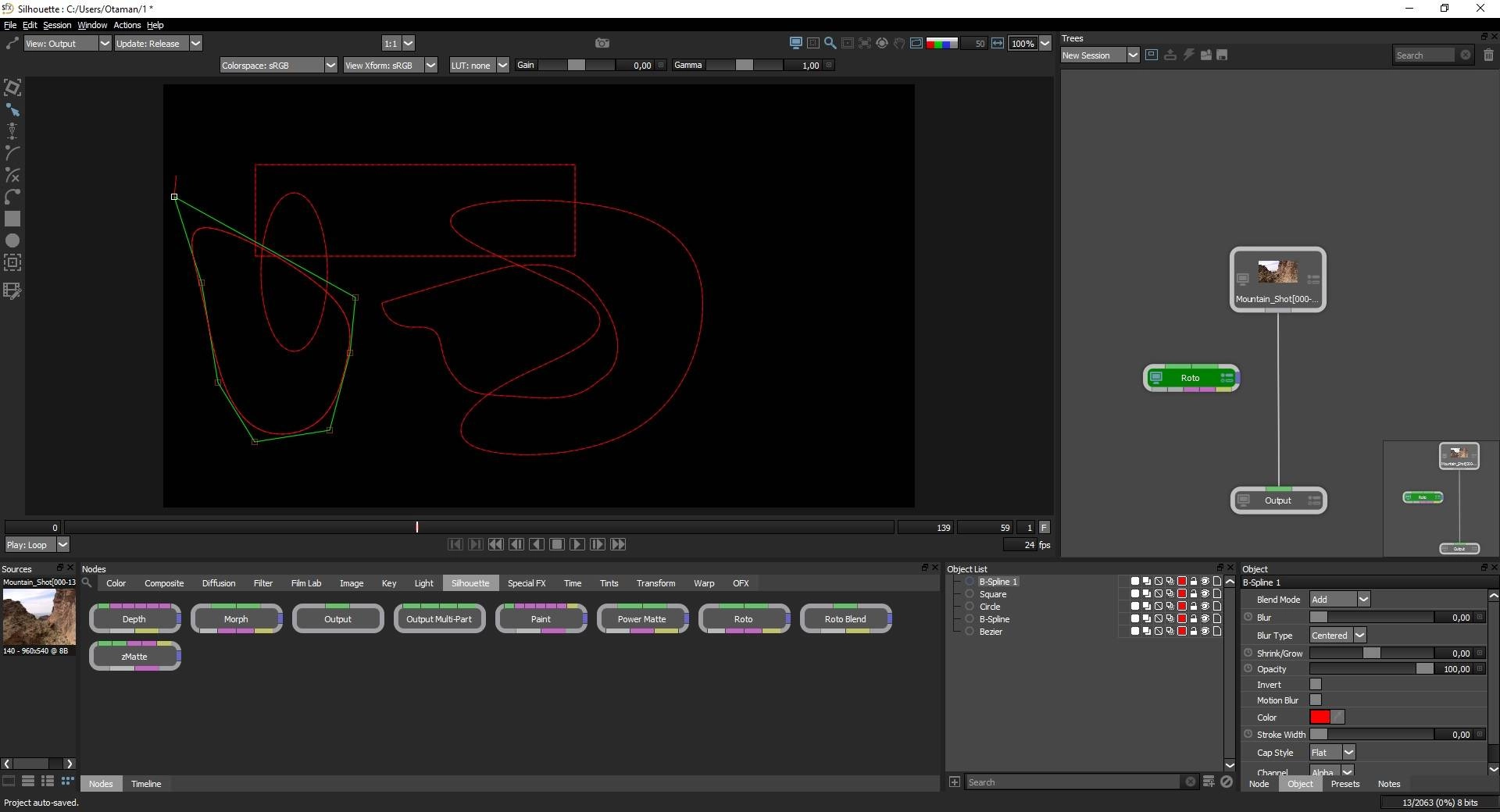Toggle the Invert checkbox
The height and width of the screenshot is (812, 1500).
point(1316,685)
